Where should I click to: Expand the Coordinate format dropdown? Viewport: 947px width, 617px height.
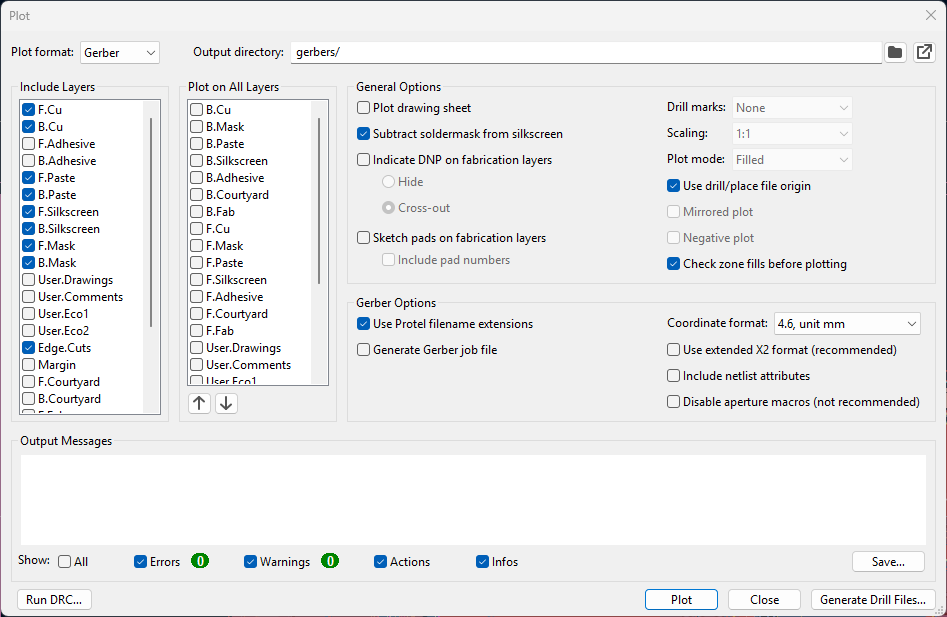coord(847,324)
